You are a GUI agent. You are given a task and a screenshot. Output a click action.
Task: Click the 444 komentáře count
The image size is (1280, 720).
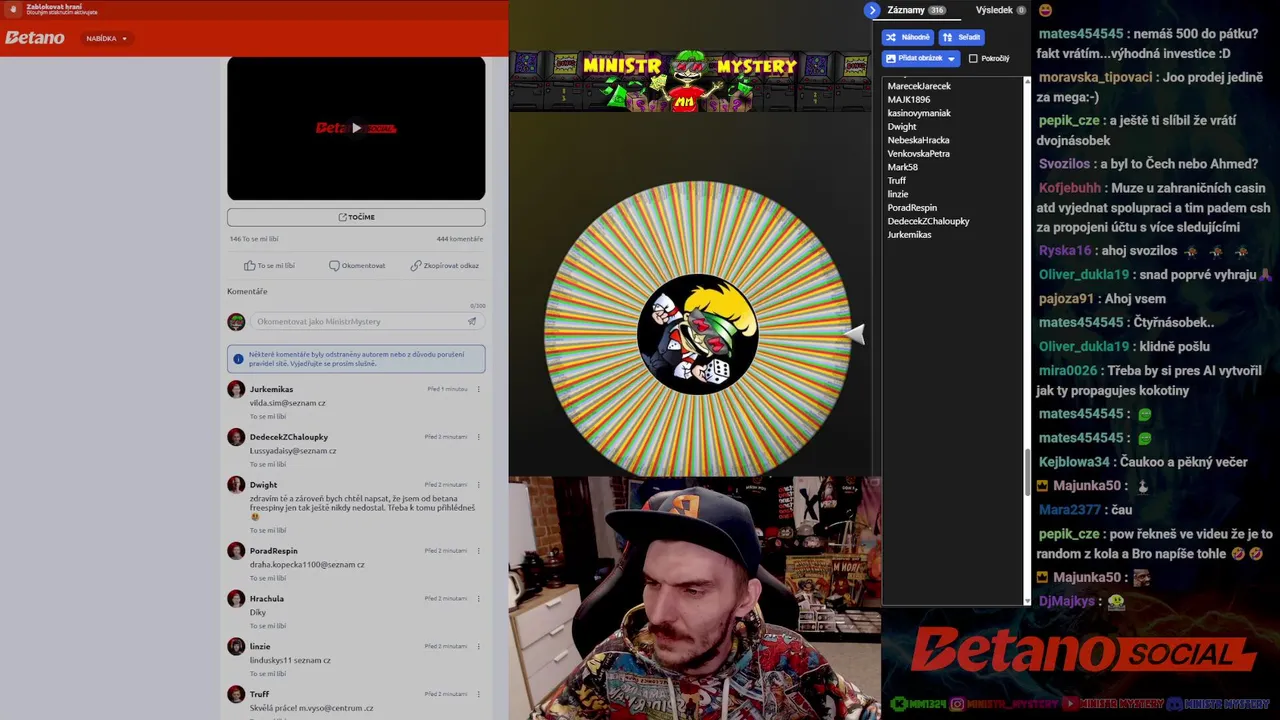click(460, 239)
